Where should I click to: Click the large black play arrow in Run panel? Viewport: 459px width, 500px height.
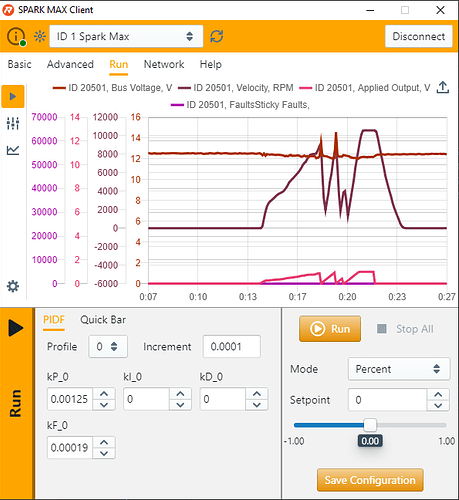16,328
